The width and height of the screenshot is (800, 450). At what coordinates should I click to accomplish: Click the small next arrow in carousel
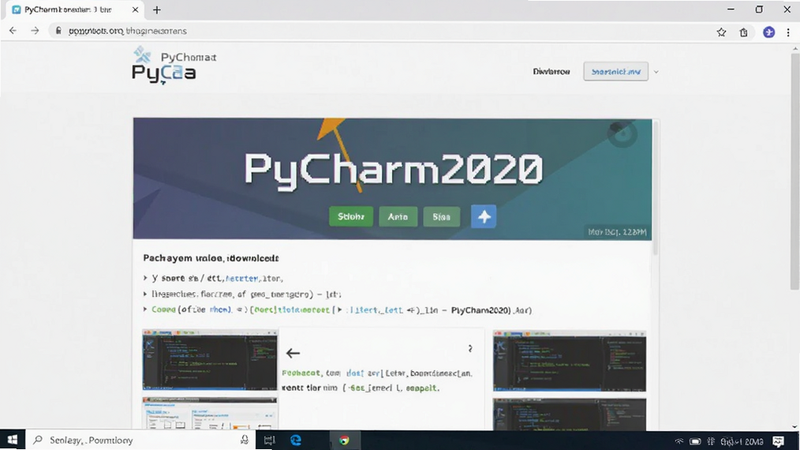pyautogui.click(x=470, y=348)
